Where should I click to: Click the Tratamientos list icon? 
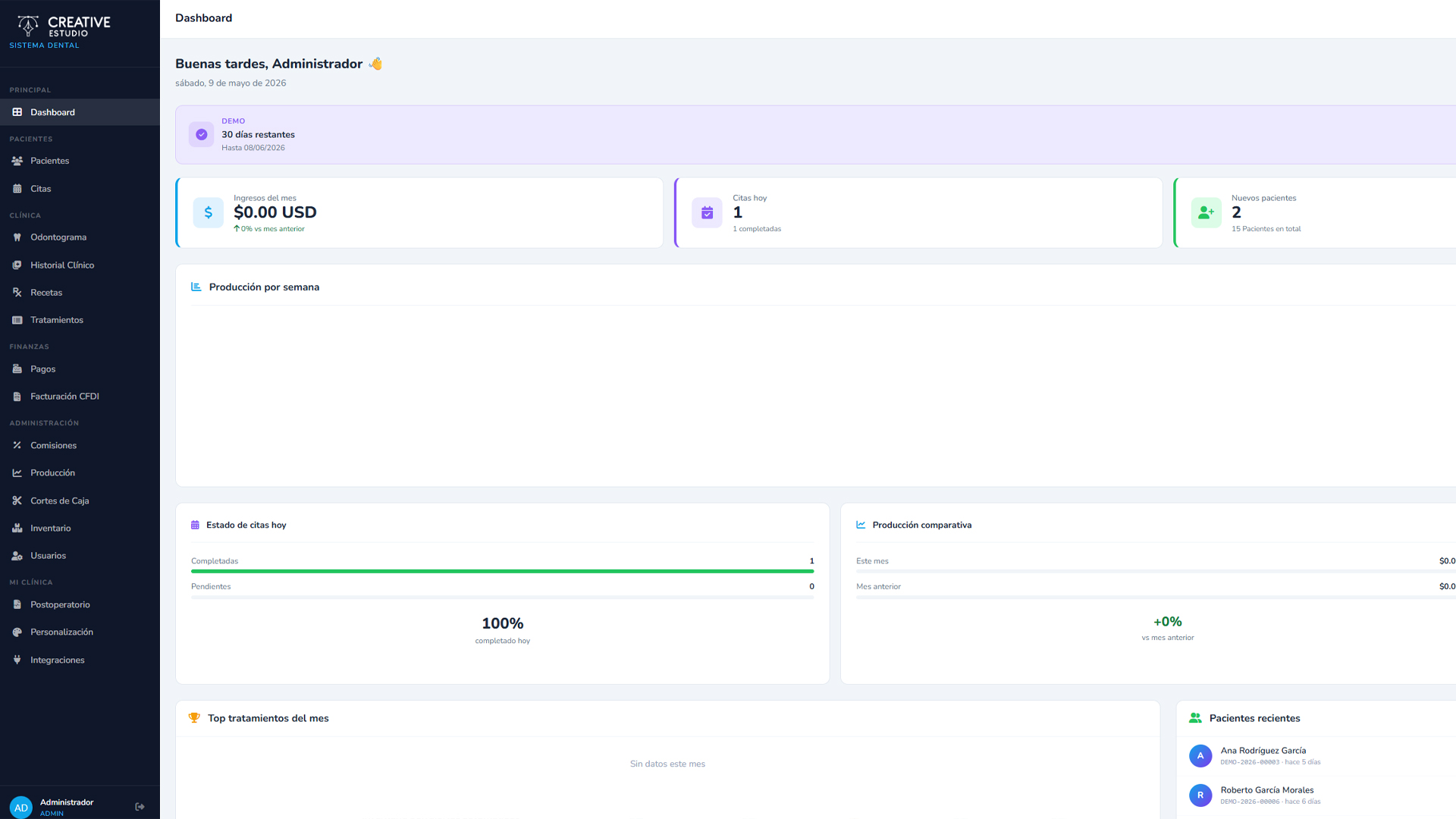pos(17,320)
